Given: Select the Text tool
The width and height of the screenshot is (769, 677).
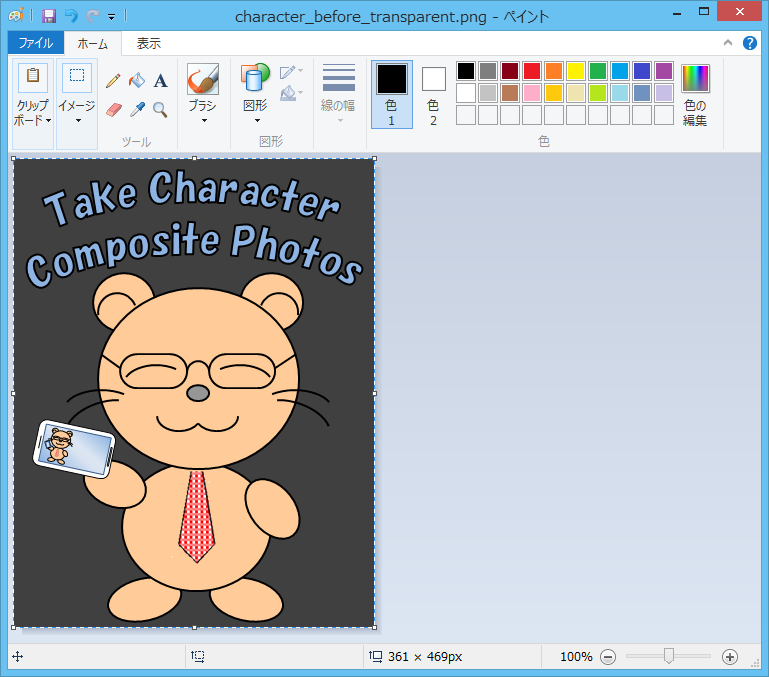Looking at the screenshot, I should (160, 81).
